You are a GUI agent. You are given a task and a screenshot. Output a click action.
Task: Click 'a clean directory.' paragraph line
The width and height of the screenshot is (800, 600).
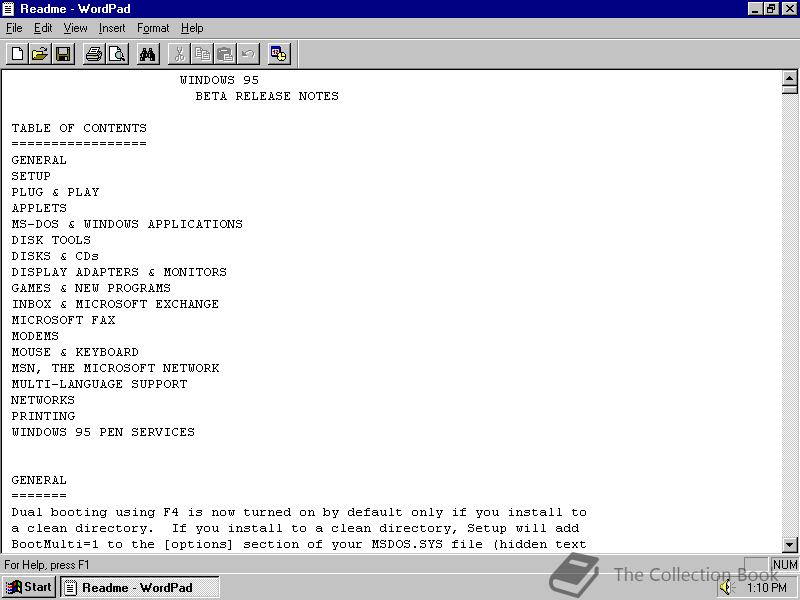click(x=295, y=528)
